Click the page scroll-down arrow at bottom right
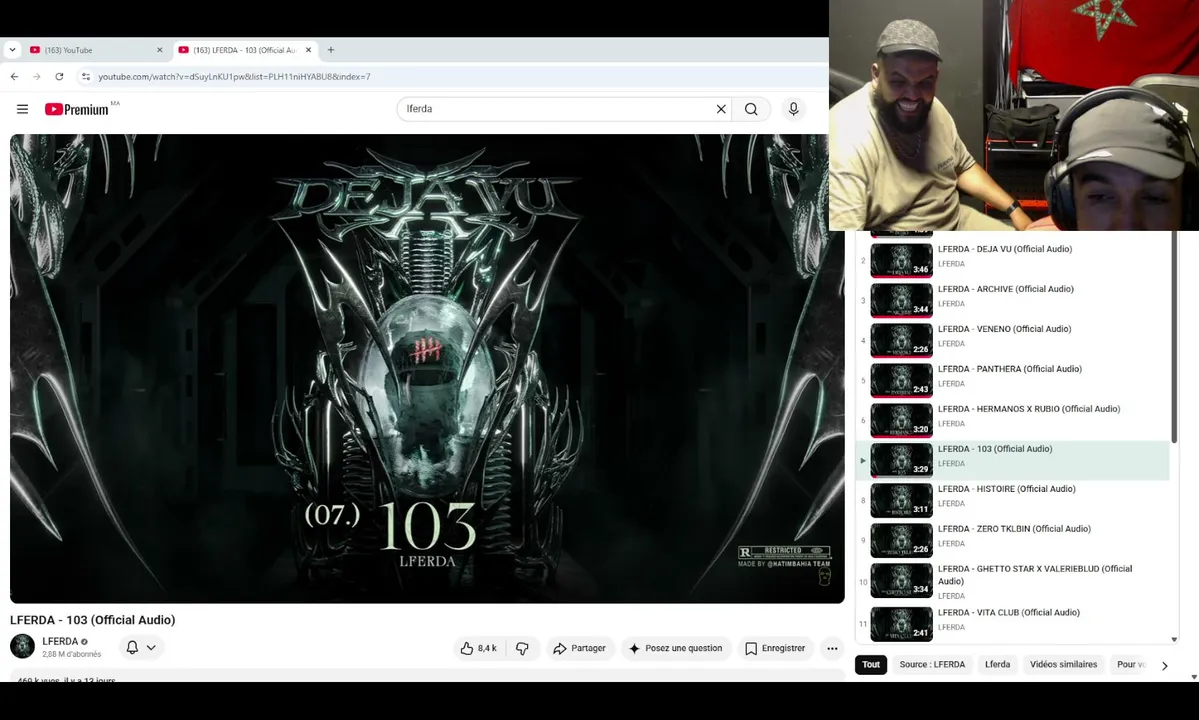Screen dimensions: 1199x720 coord(1194,677)
